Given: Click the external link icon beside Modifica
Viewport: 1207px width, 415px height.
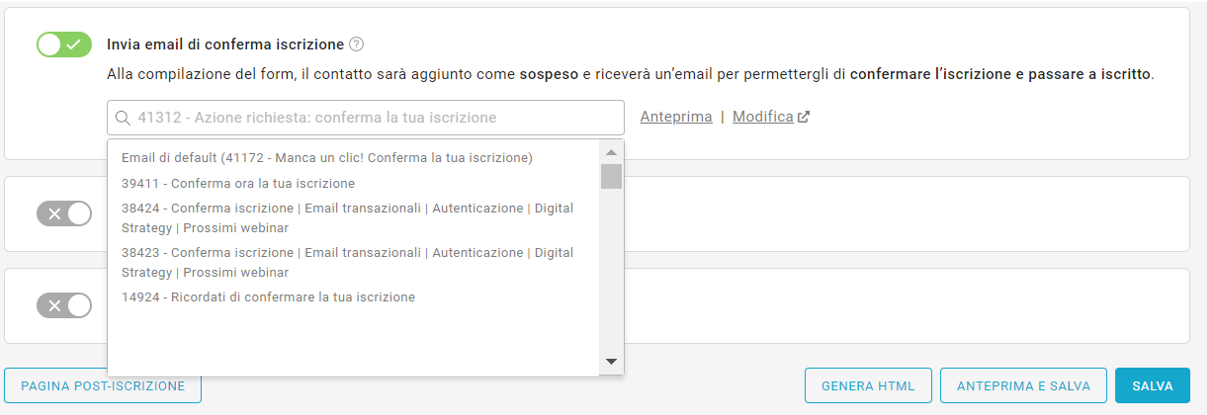Looking at the screenshot, I should (803, 117).
